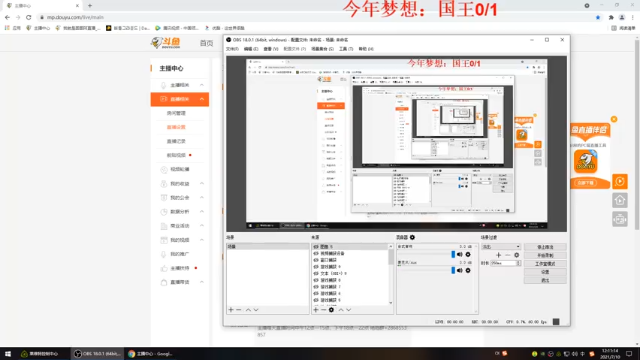Screen dimensions: 640x360
Task: Toggle visibility of the eighth source row
Action: point(316,293)
